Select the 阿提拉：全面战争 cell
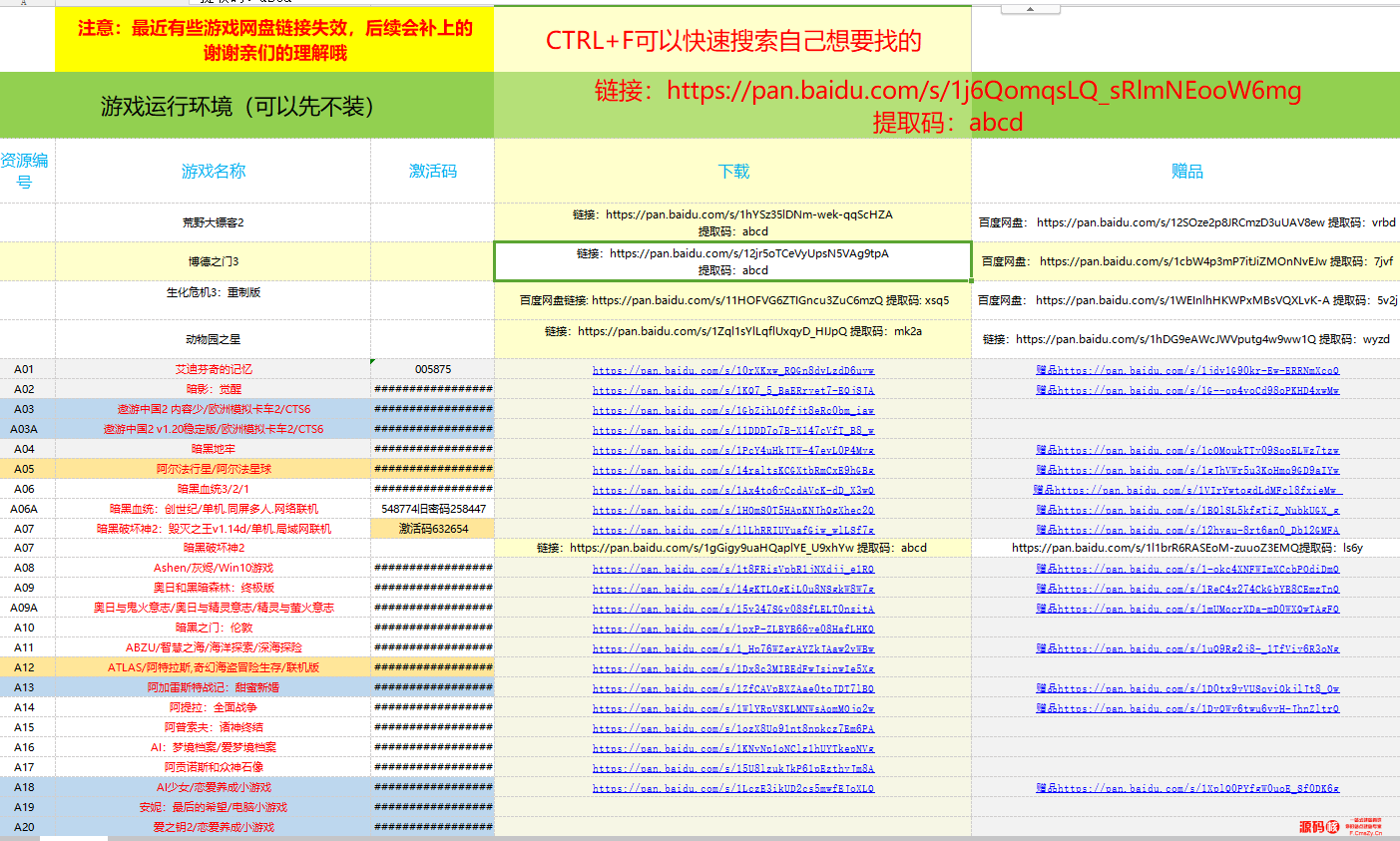The height and width of the screenshot is (841, 1400). coord(213,707)
